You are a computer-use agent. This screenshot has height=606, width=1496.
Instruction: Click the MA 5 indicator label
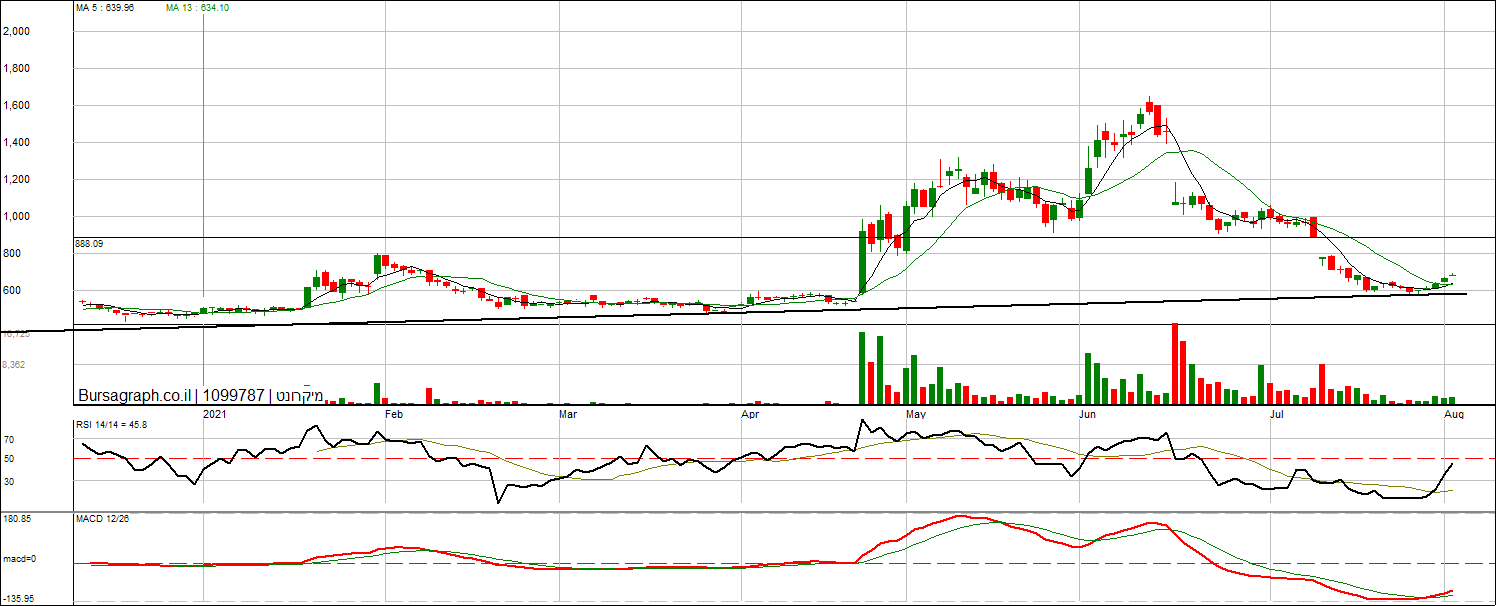105,8
